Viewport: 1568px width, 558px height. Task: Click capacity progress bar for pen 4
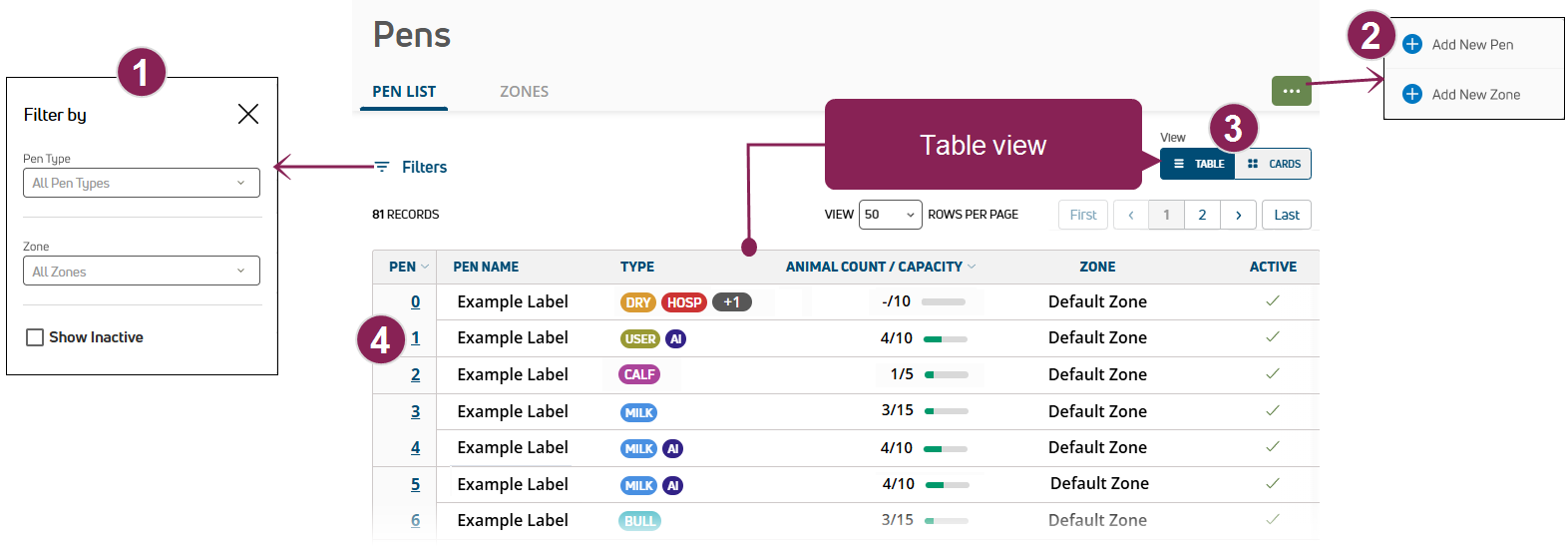coord(946,449)
